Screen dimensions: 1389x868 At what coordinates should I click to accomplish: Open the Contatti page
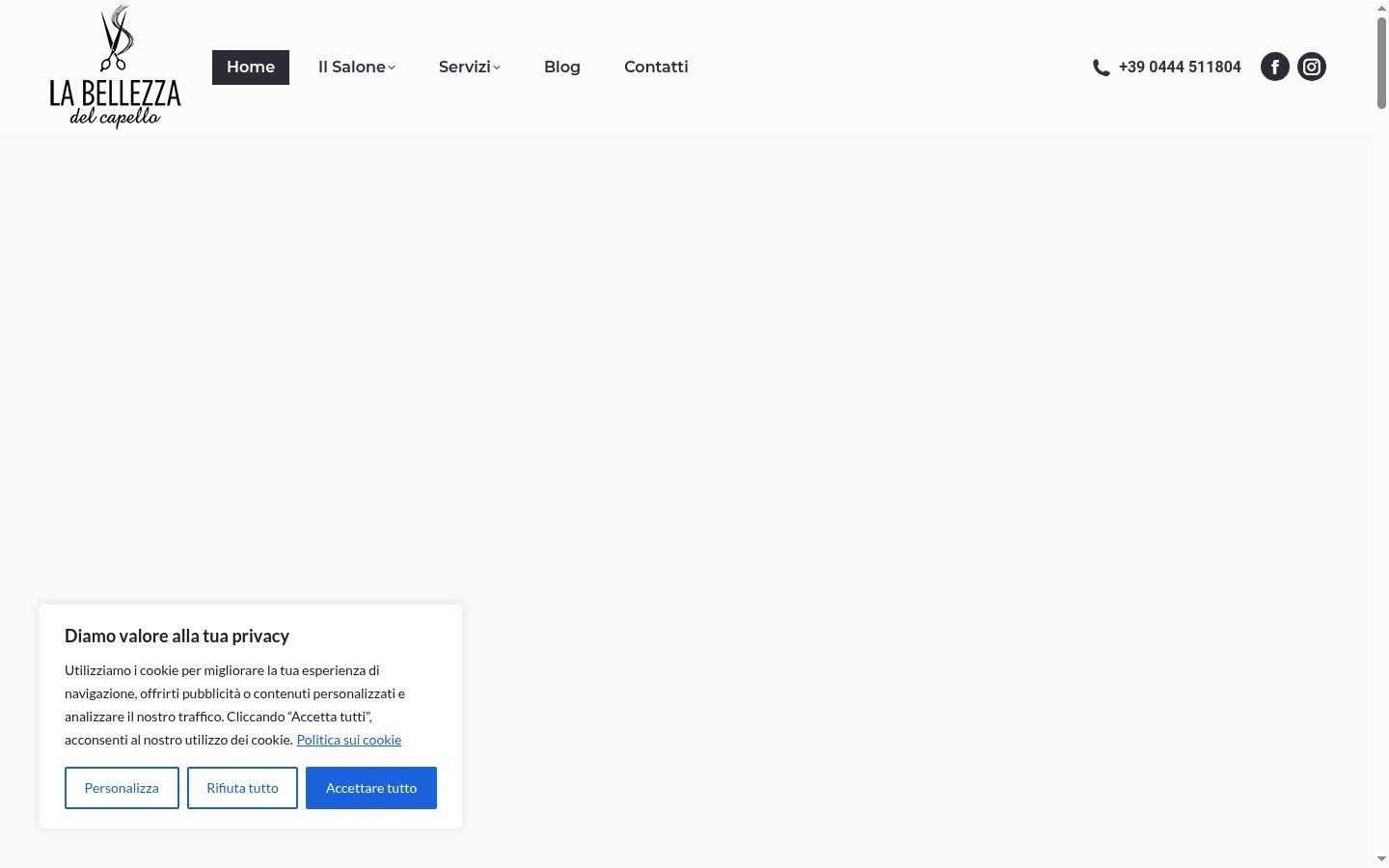click(656, 68)
